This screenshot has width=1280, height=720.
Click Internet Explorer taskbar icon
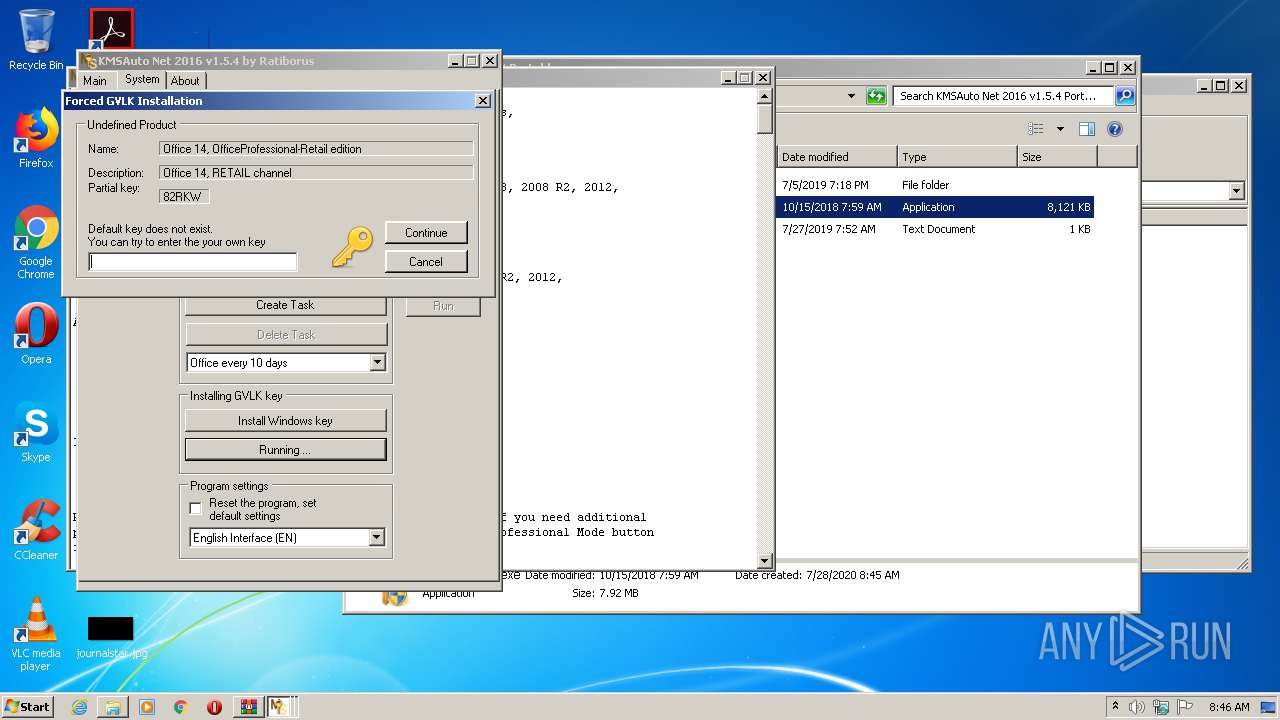(x=79, y=707)
